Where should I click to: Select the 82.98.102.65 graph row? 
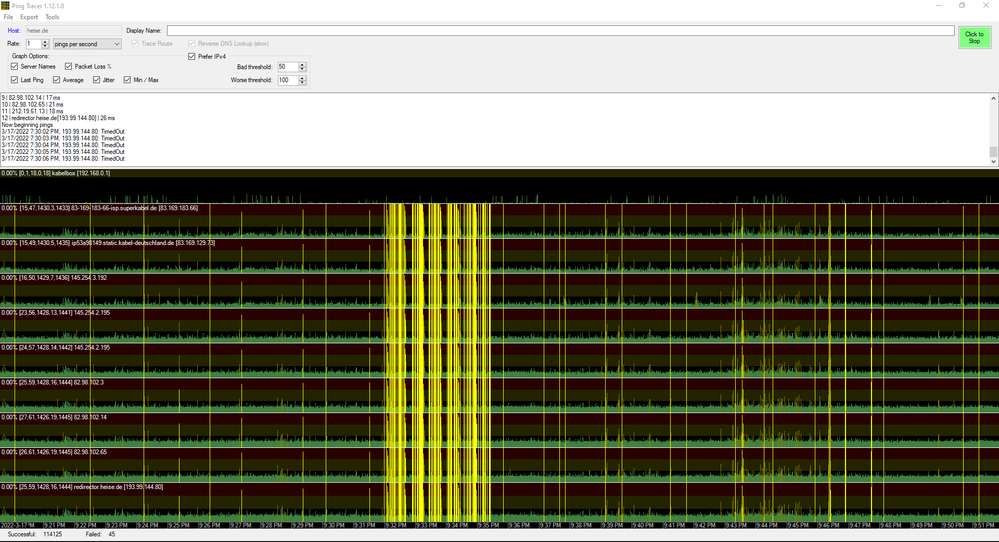pos(500,465)
